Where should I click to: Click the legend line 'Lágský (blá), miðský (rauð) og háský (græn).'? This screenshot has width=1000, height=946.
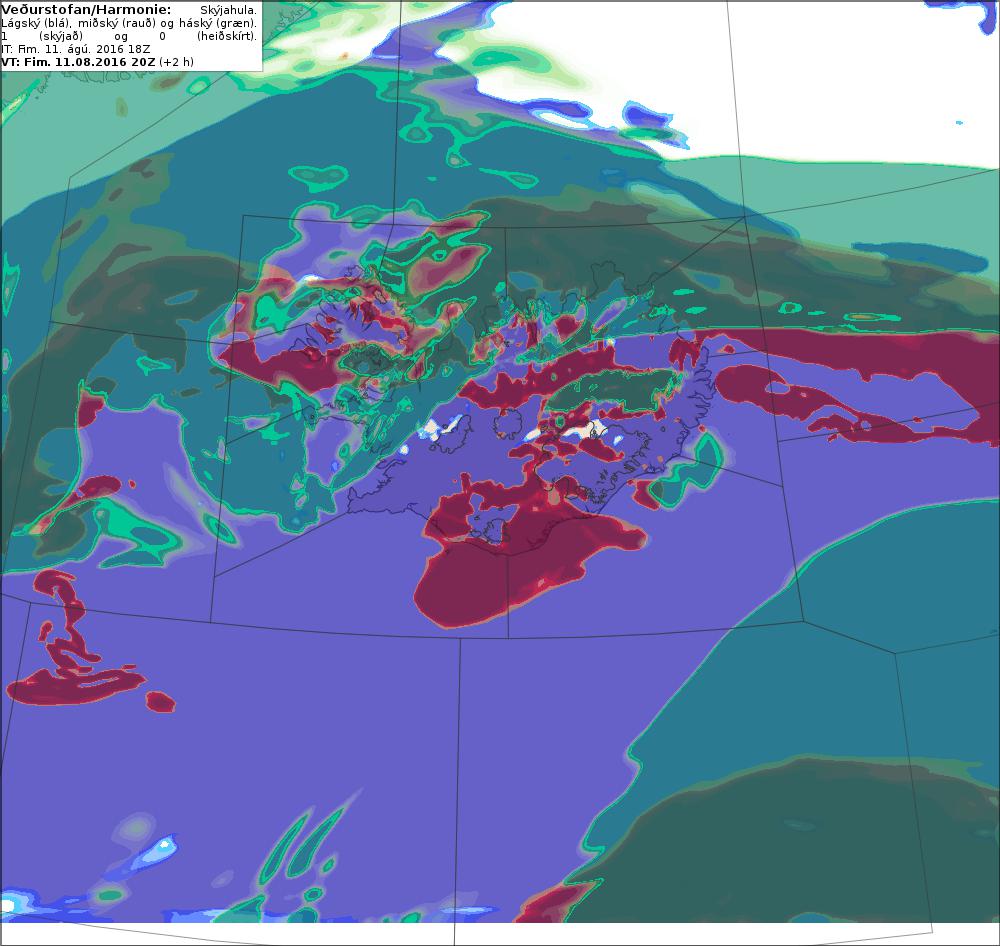pyautogui.click(x=129, y=24)
